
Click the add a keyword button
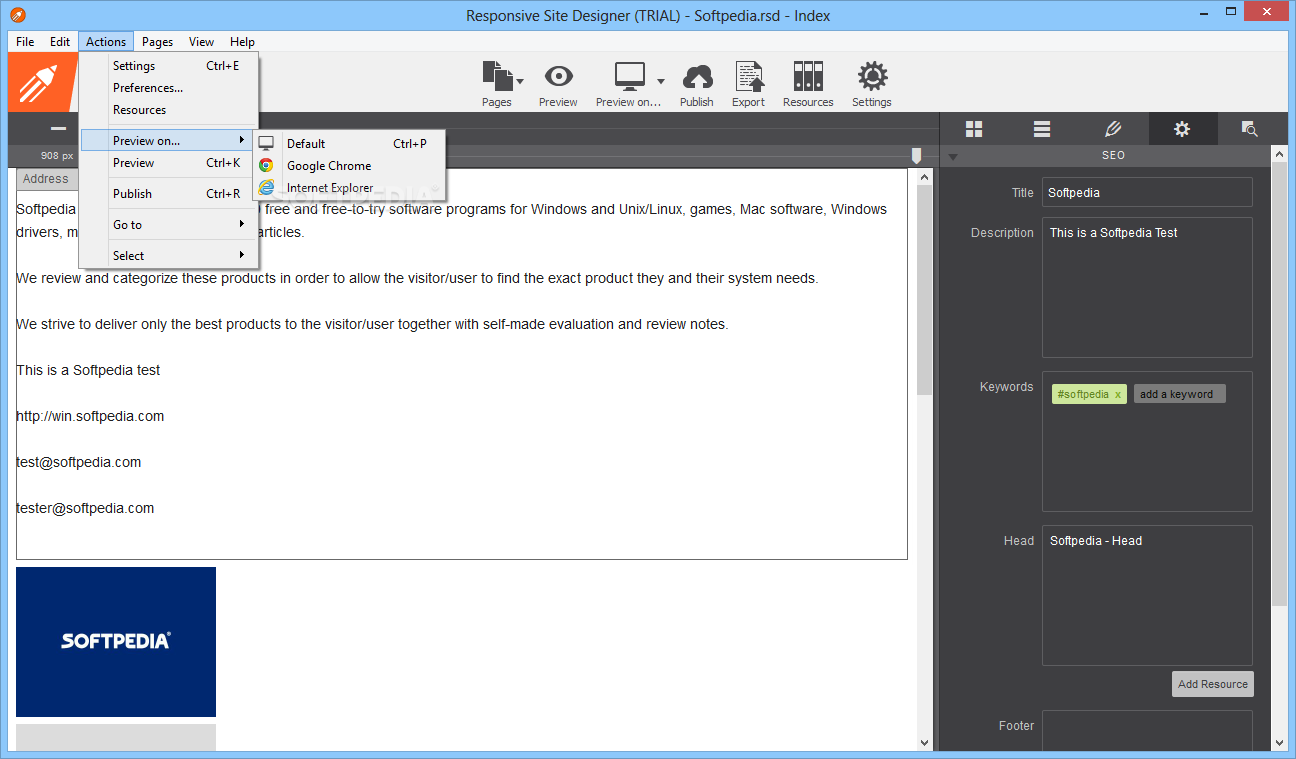coord(1179,394)
